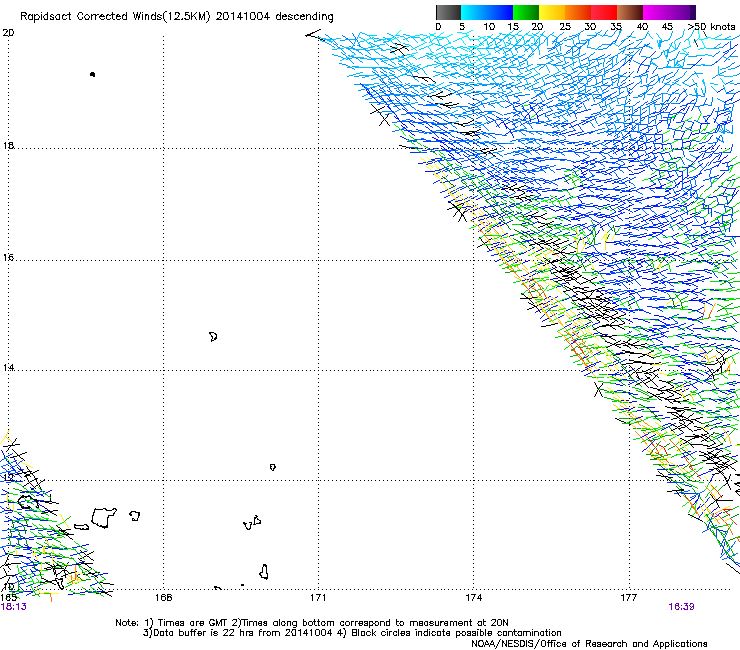Click the '40' label under the color bar

pyautogui.click(x=642, y=27)
